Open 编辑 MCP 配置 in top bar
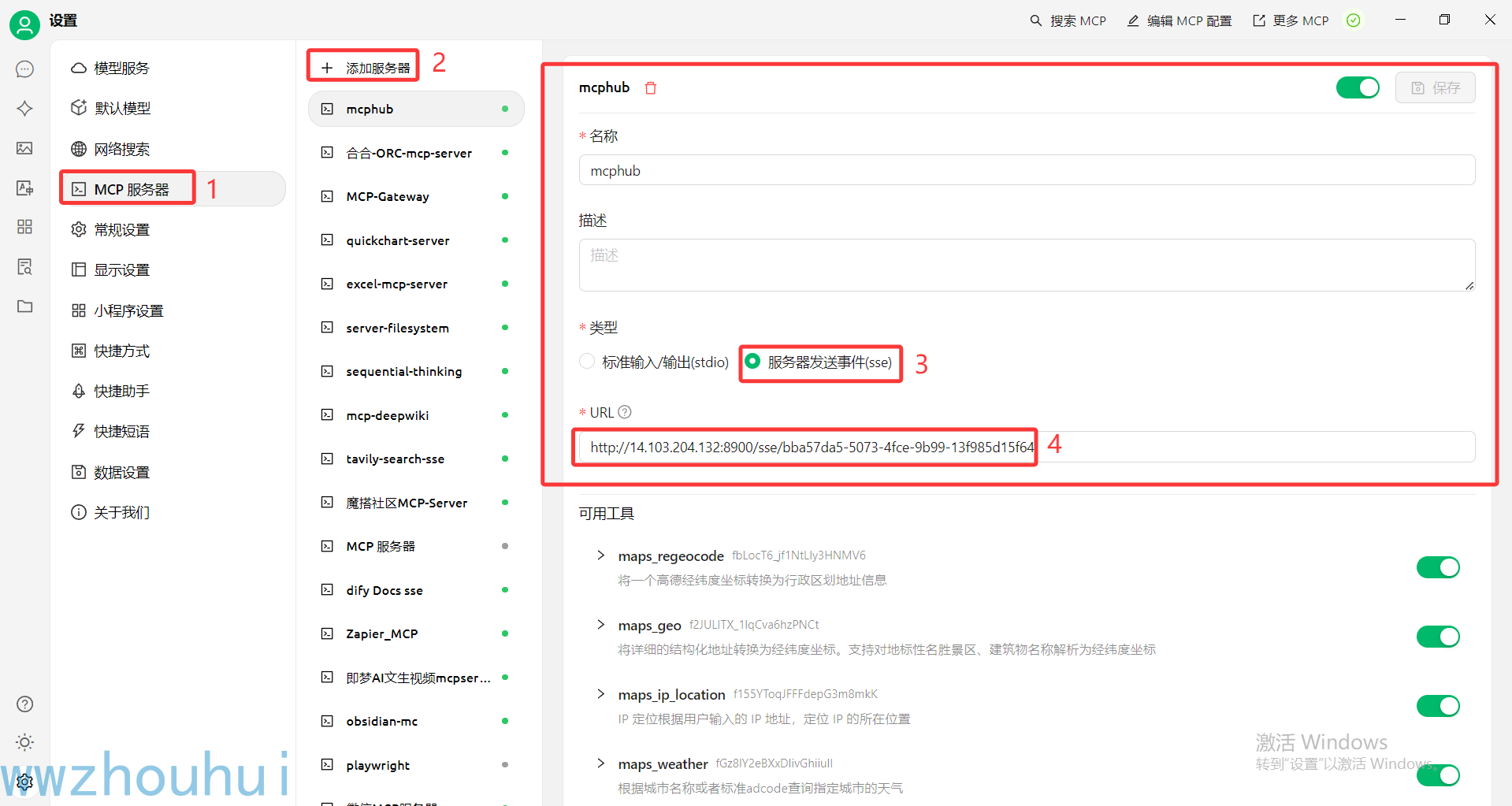 click(1179, 20)
